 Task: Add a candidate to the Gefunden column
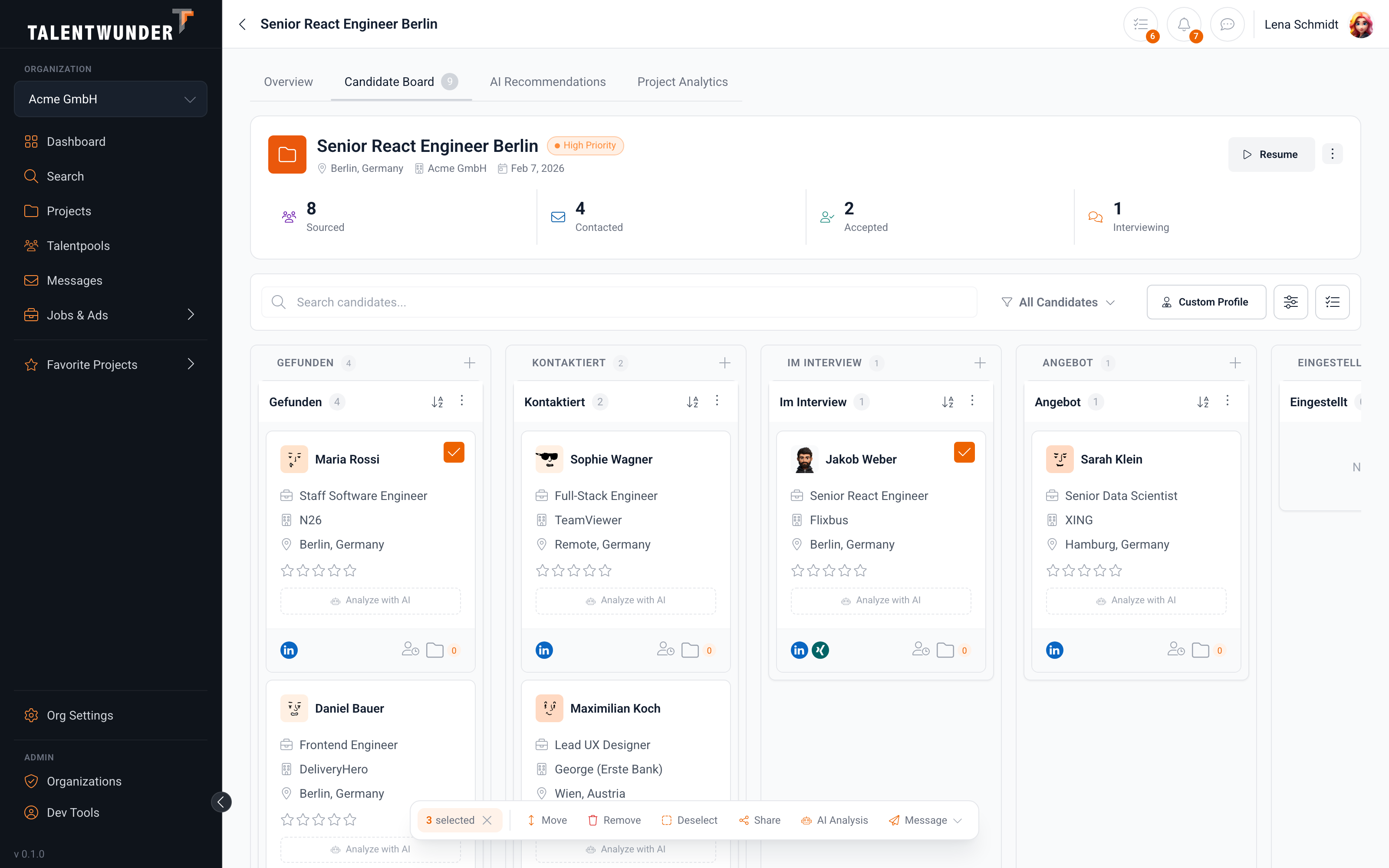470,363
